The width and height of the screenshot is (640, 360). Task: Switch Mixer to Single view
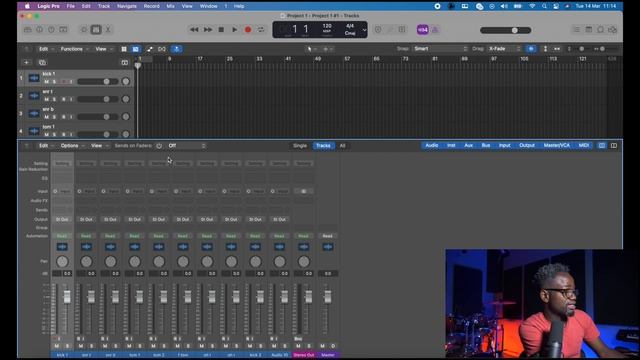pyautogui.click(x=300, y=146)
